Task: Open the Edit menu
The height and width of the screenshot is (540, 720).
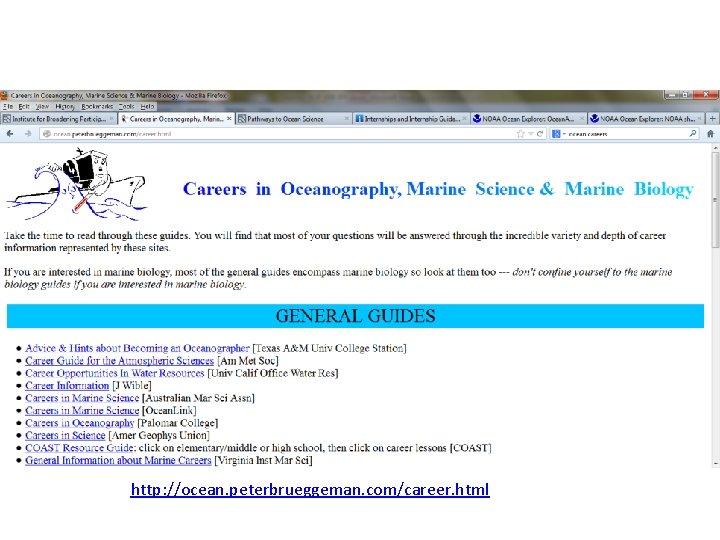Action: (24, 107)
